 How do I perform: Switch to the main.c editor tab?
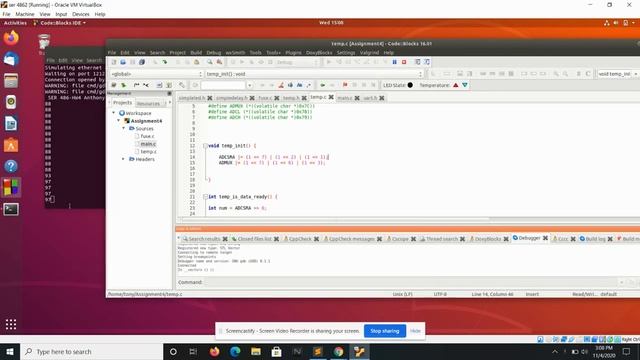click(x=344, y=98)
